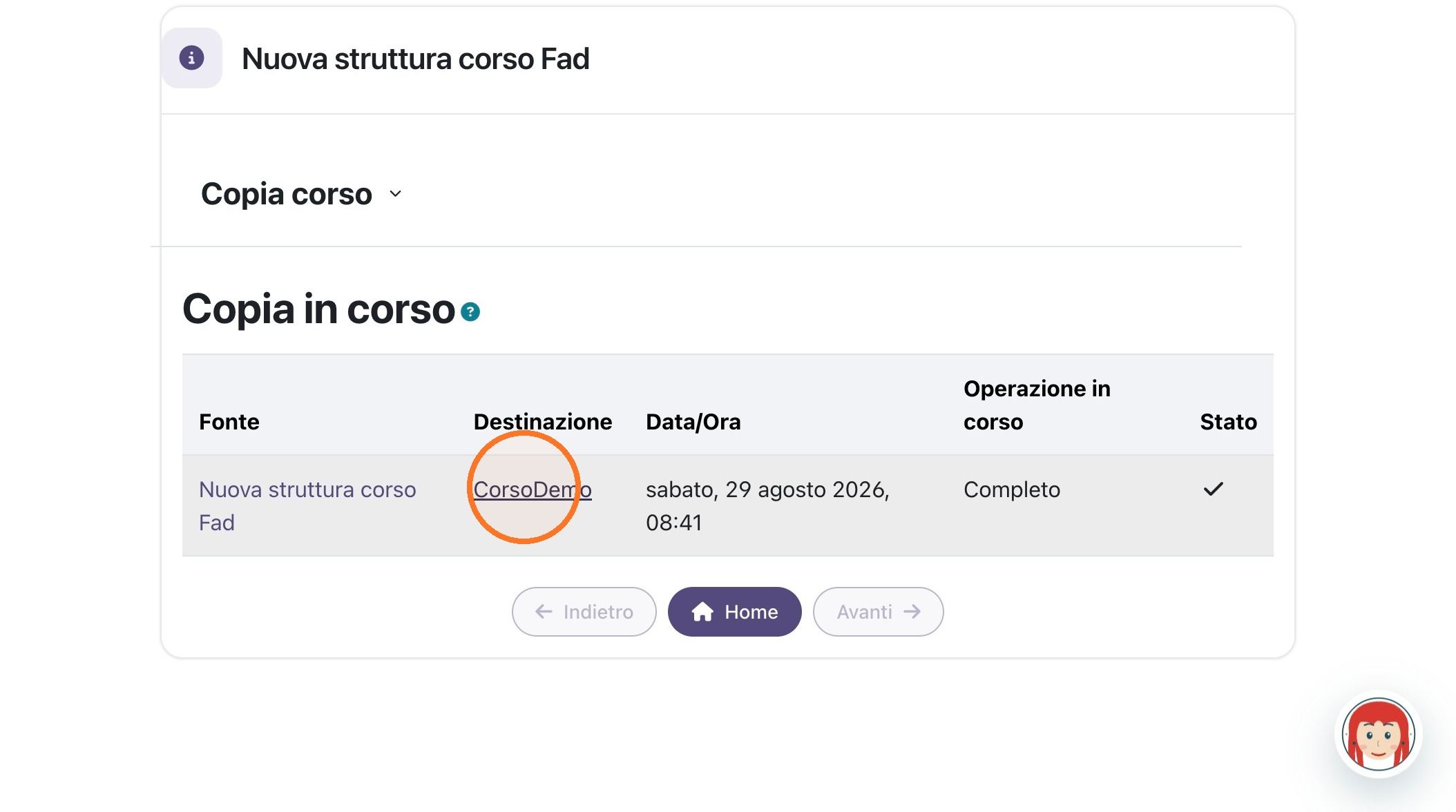Click the Destinazione column header
The height and width of the screenshot is (812, 1456).
[x=543, y=422]
